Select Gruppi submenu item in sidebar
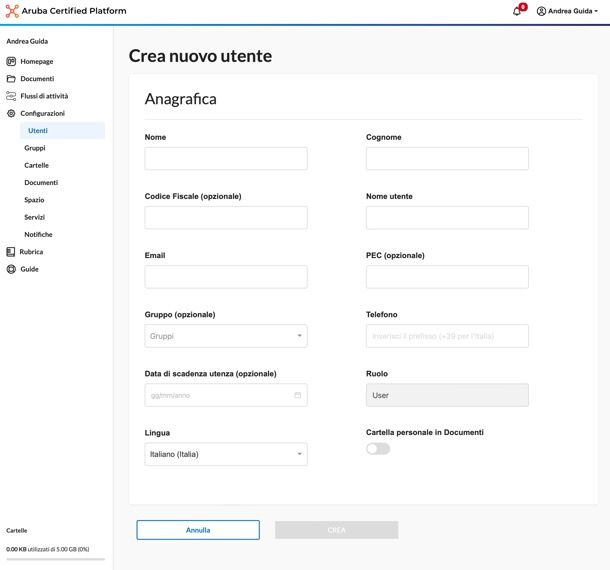This screenshot has width=610, height=570. 35,148
